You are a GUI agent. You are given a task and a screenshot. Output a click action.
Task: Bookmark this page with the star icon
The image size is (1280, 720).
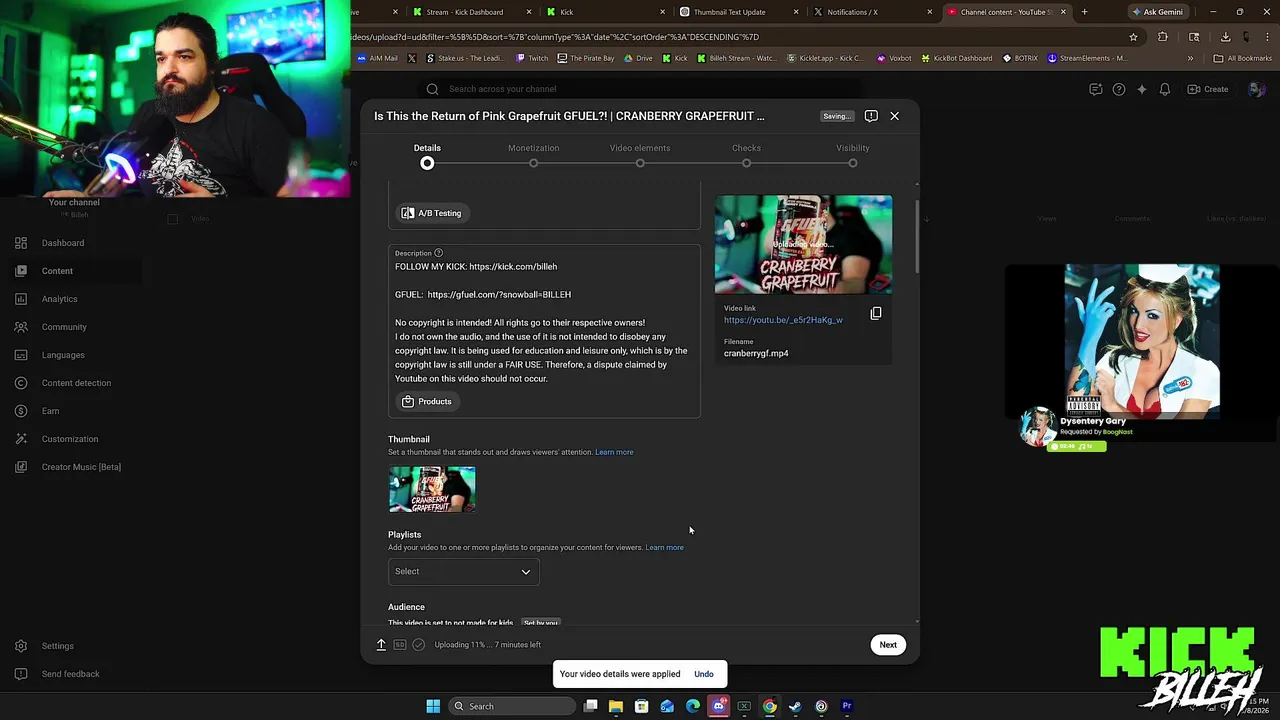tap(1133, 37)
